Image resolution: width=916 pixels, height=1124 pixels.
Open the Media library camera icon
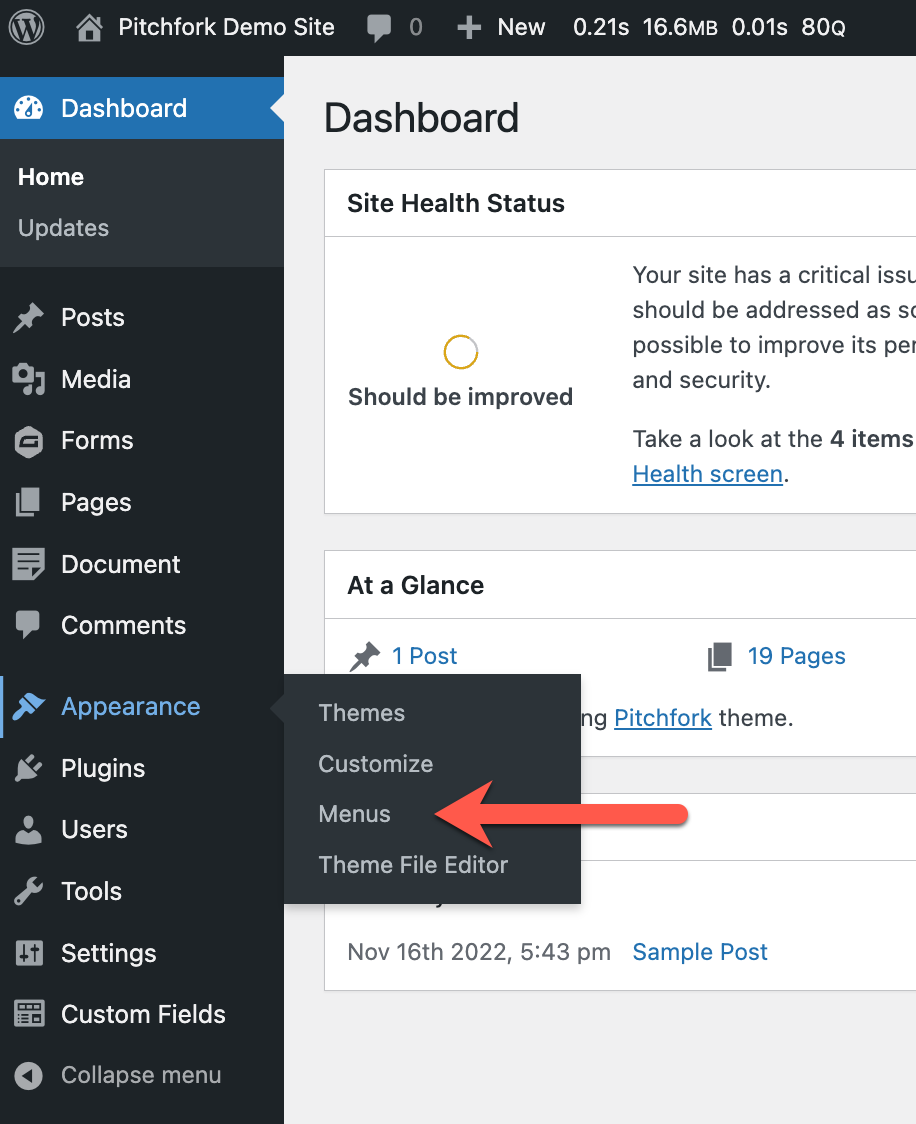[x=30, y=379]
